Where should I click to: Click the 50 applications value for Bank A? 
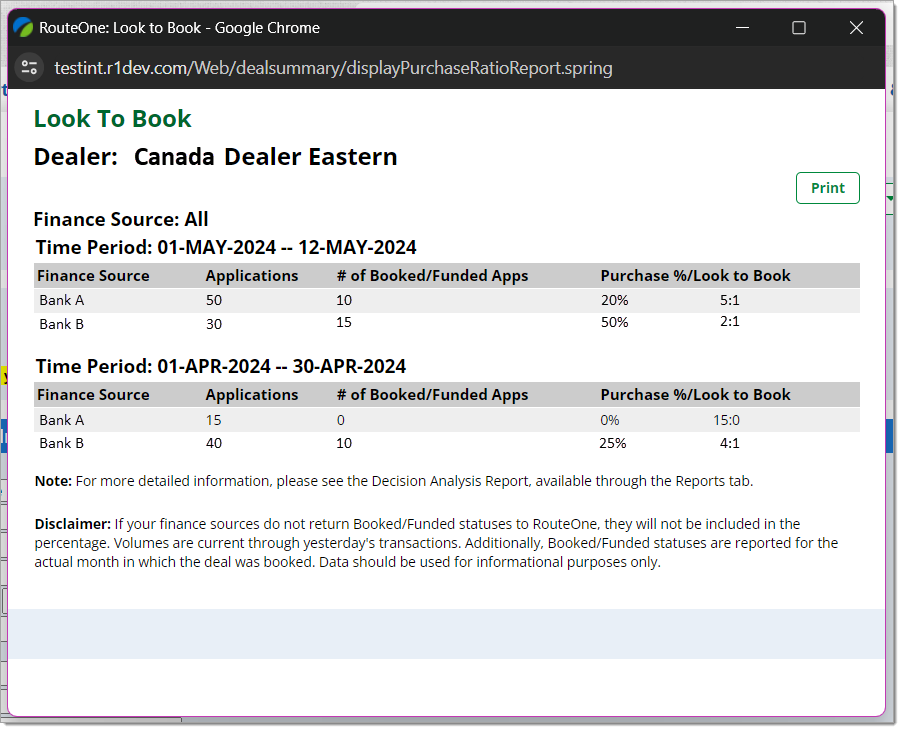coord(214,300)
